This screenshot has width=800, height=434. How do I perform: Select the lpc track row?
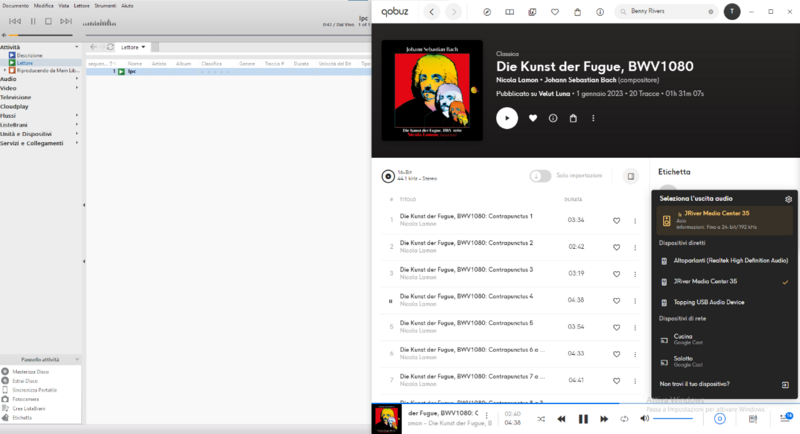pyautogui.click(x=228, y=71)
